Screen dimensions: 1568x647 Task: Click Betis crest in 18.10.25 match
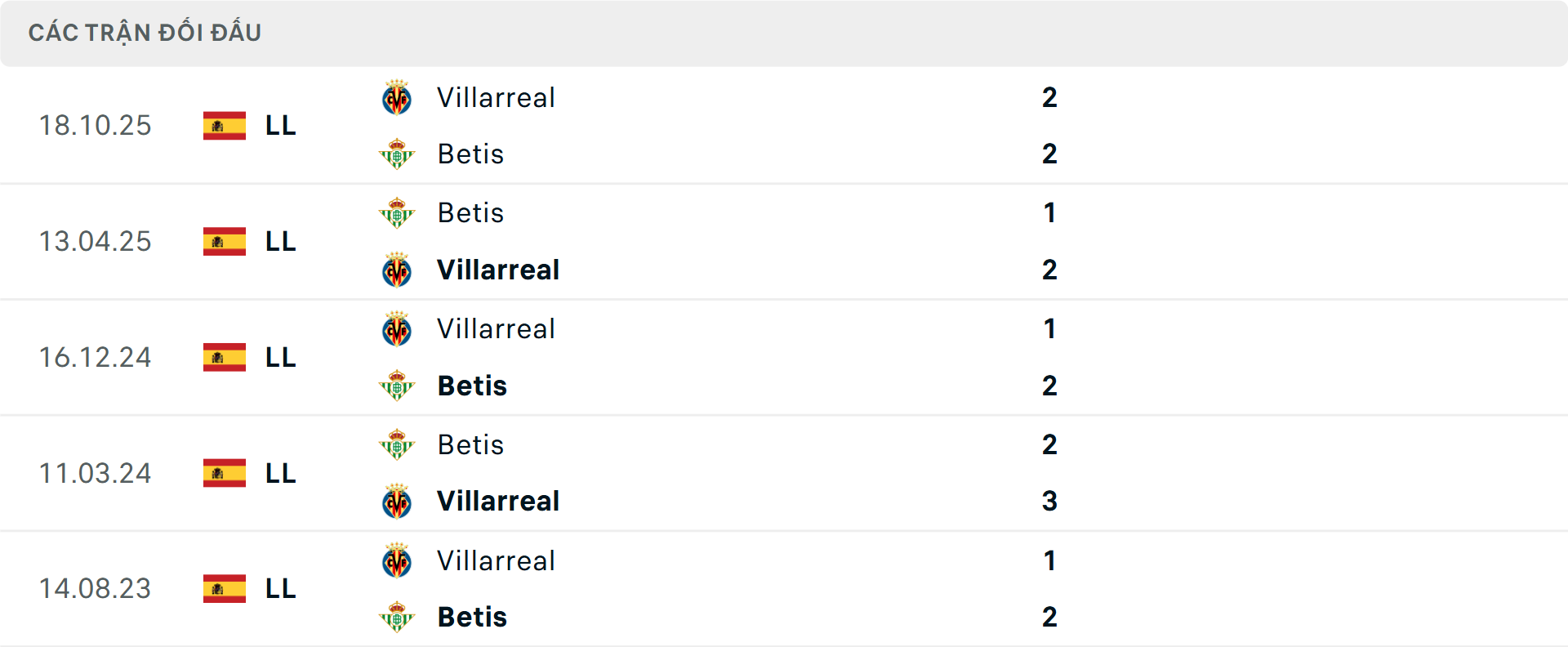[x=397, y=154]
